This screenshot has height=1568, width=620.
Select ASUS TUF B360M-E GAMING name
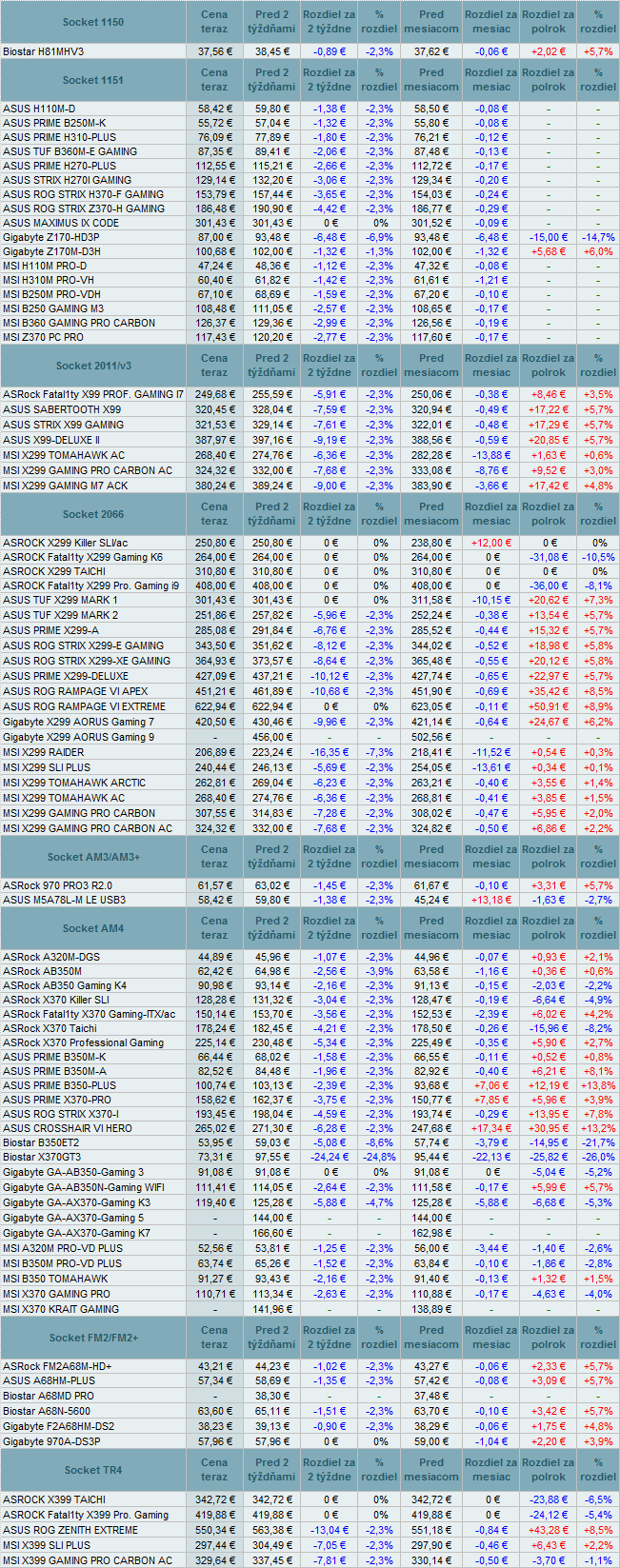70,151
